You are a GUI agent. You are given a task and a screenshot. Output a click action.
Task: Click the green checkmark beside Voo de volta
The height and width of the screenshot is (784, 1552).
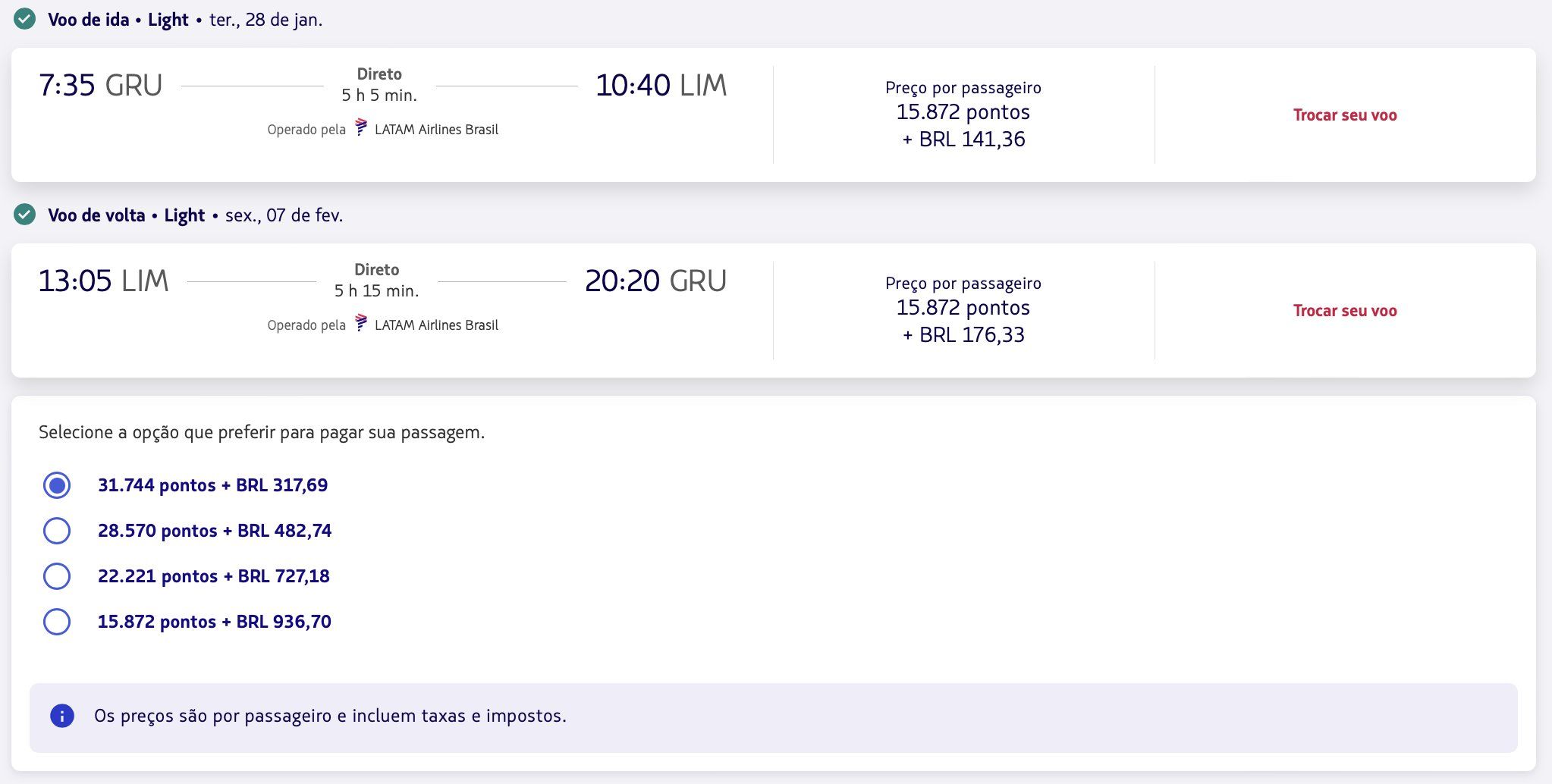pyautogui.click(x=25, y=215)
